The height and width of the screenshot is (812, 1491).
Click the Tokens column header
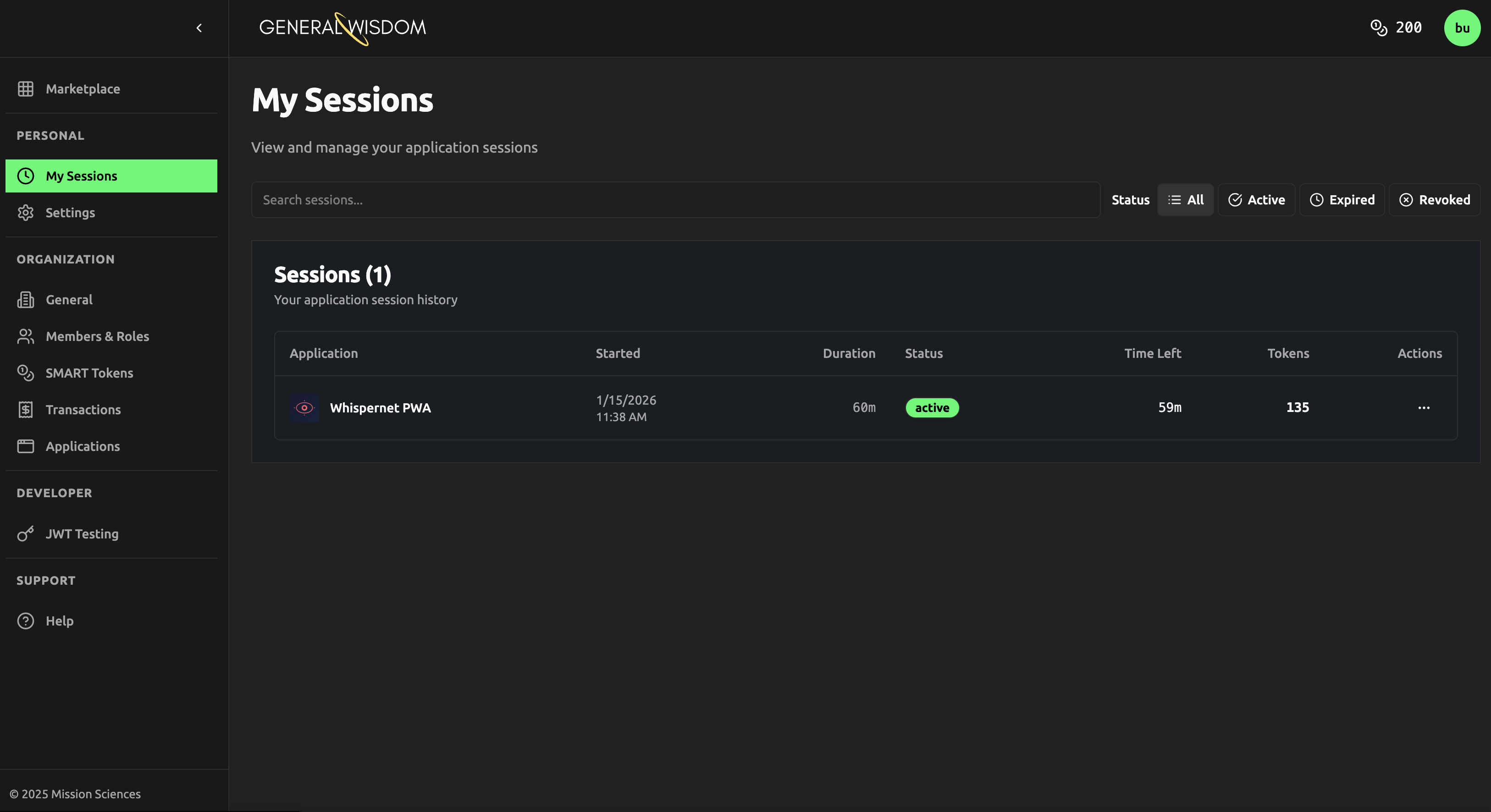[1288, 353]
